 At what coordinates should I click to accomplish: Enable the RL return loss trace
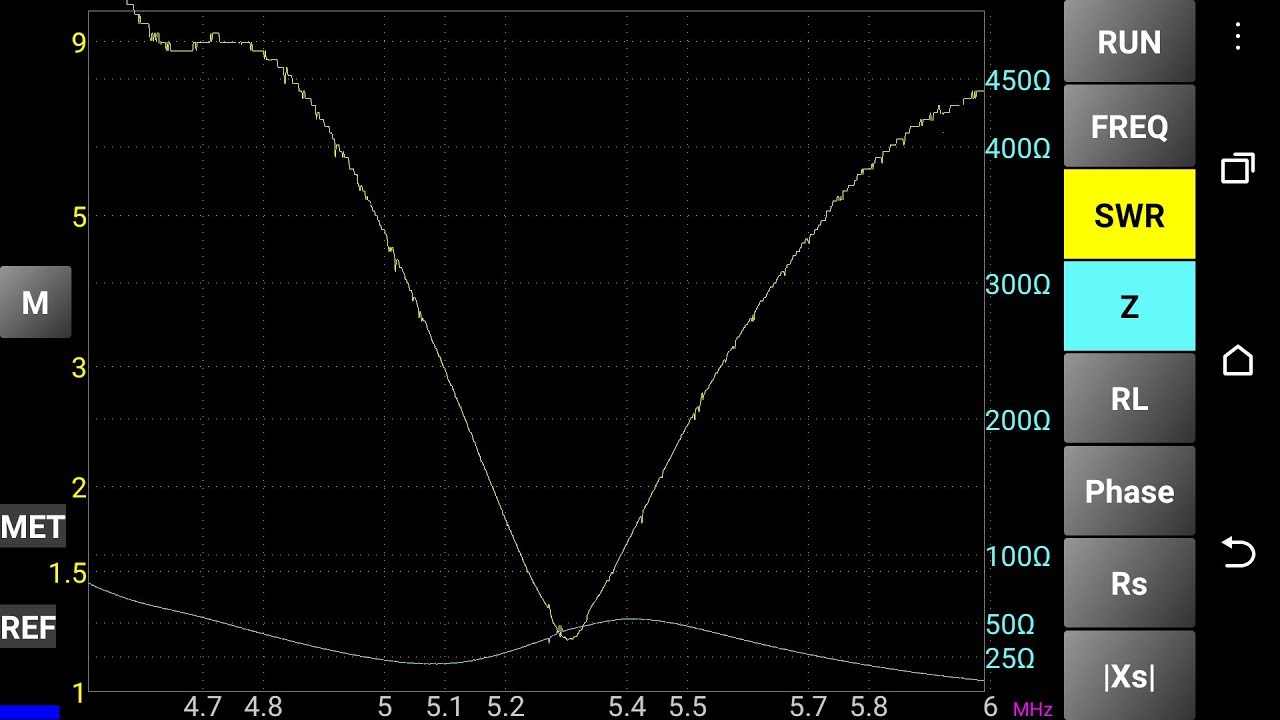[1129, 399]
